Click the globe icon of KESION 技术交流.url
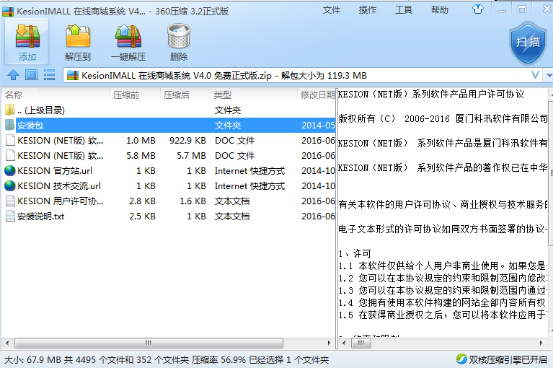The width and height of the screenshot is (553, 368). [x=10, y=186]
